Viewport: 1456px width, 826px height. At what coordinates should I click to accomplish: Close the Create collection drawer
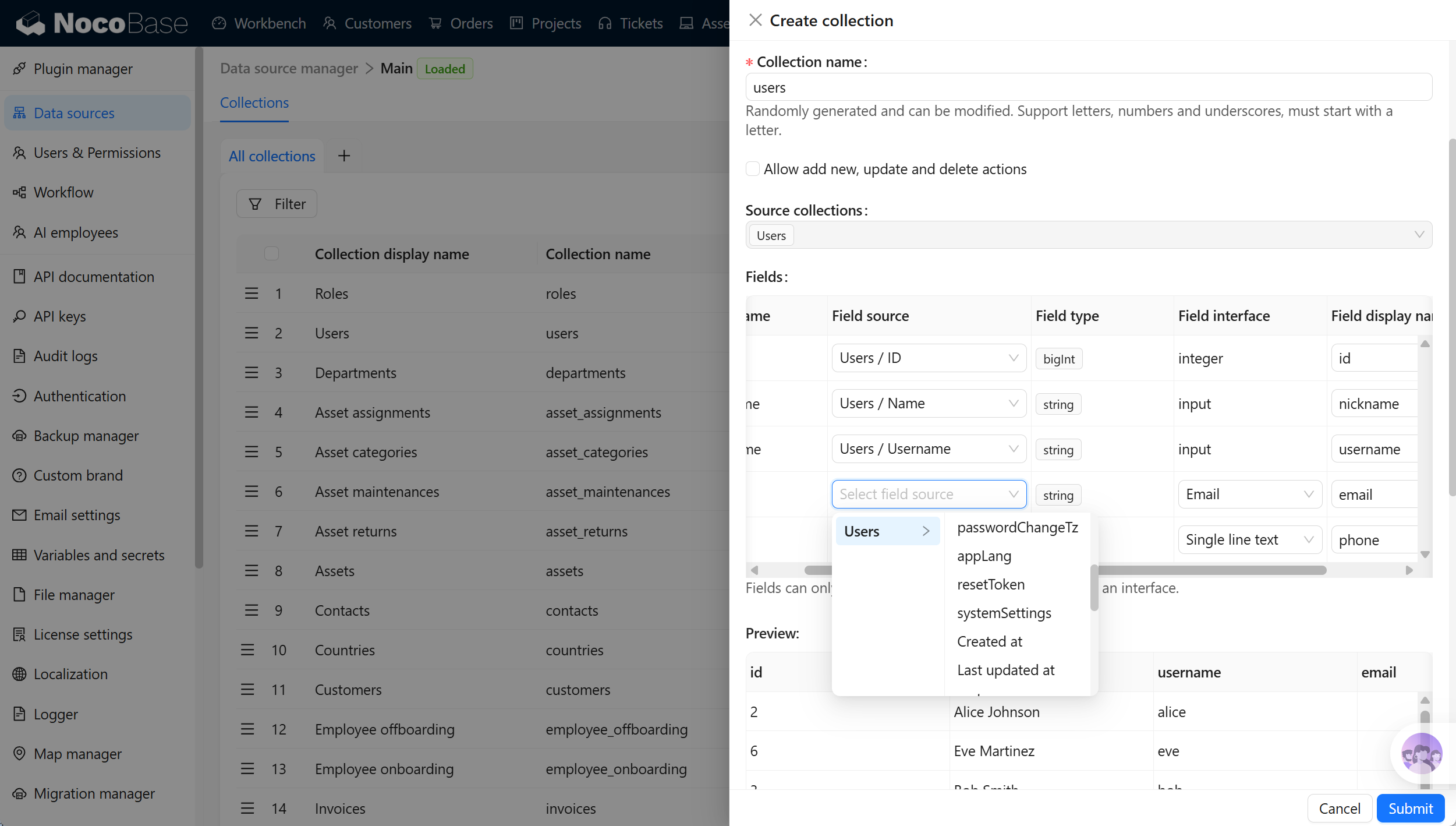tap(755, 20)
